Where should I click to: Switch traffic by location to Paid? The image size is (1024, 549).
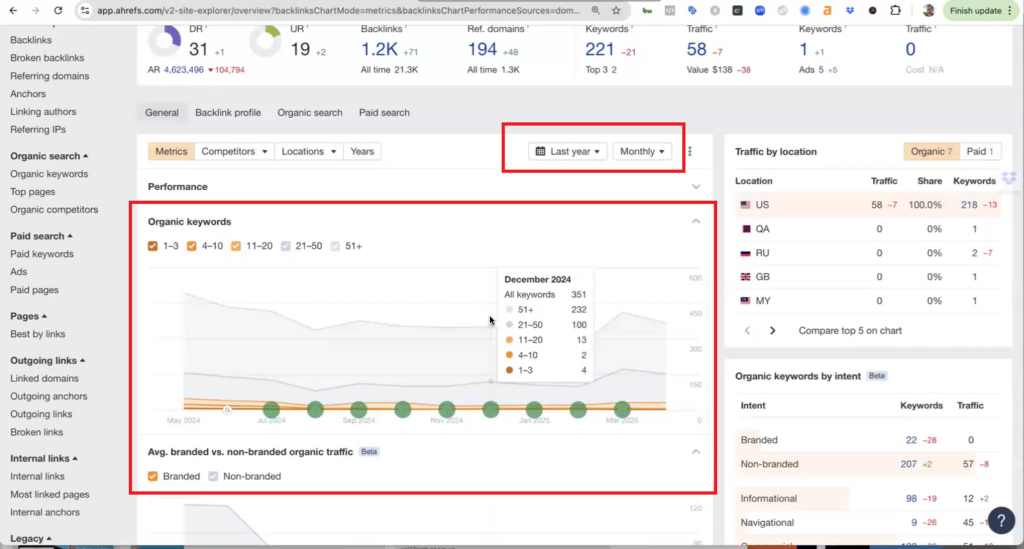pos(980,151)
